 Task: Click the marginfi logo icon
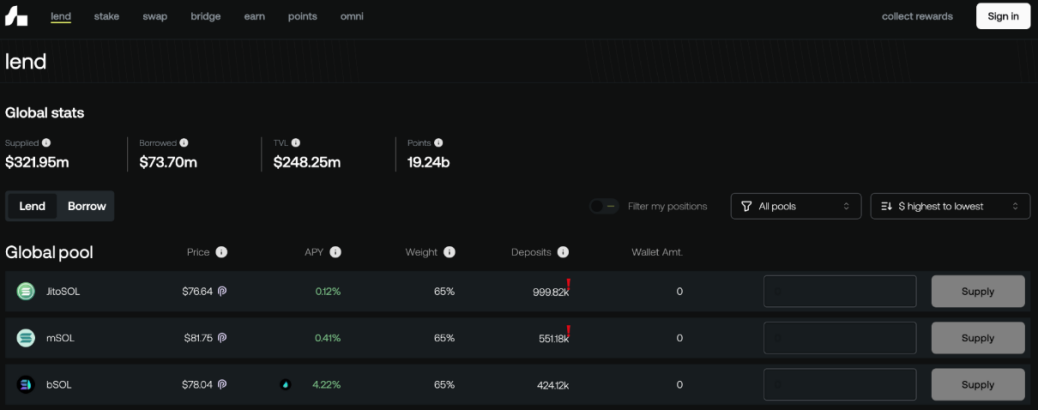pos(17,17)
